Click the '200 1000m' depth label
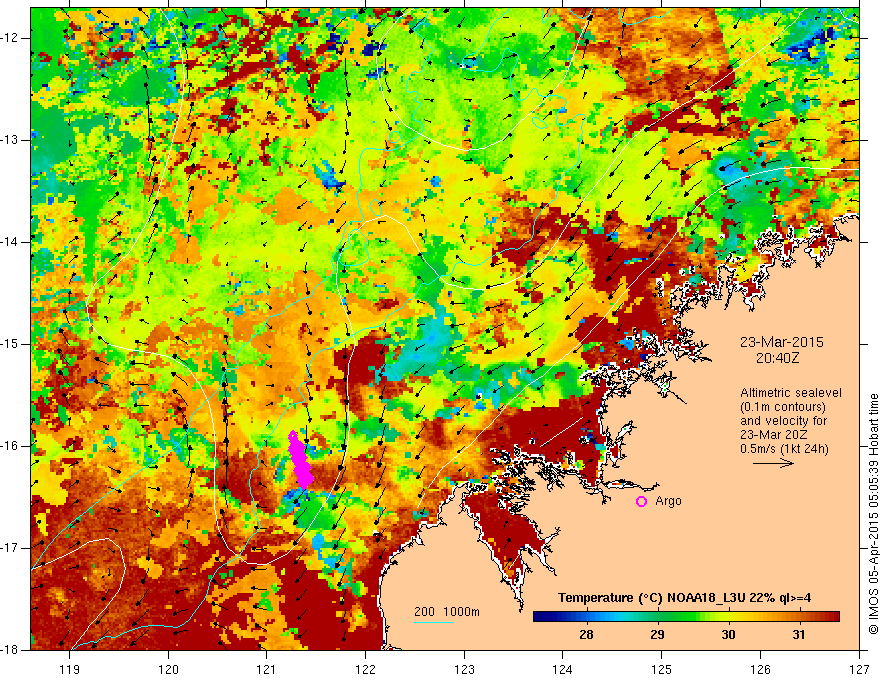 coord(447,612)
